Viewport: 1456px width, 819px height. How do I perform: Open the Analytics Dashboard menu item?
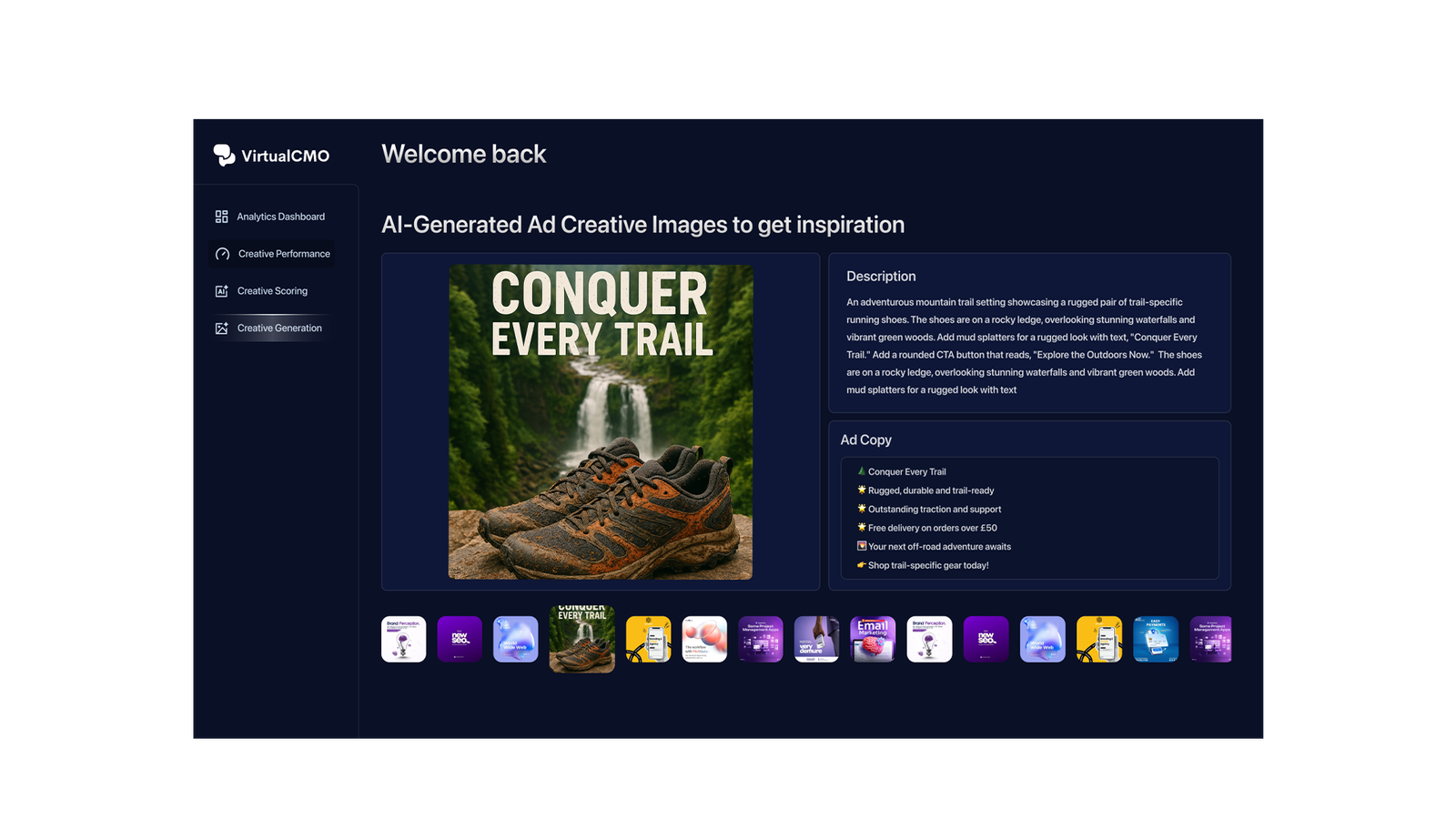click(x=280, y=217)
